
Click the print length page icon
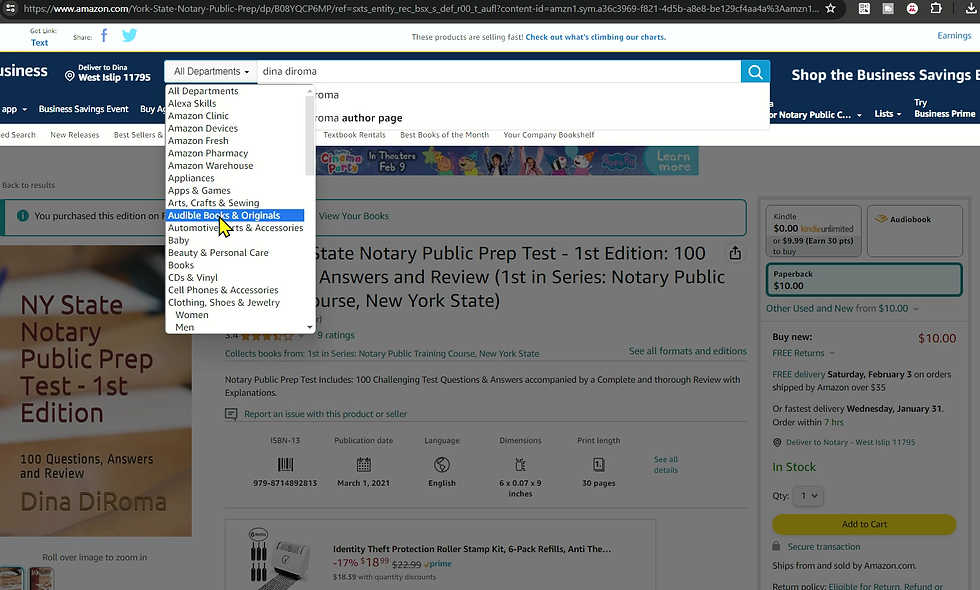[x=599, y=464]
